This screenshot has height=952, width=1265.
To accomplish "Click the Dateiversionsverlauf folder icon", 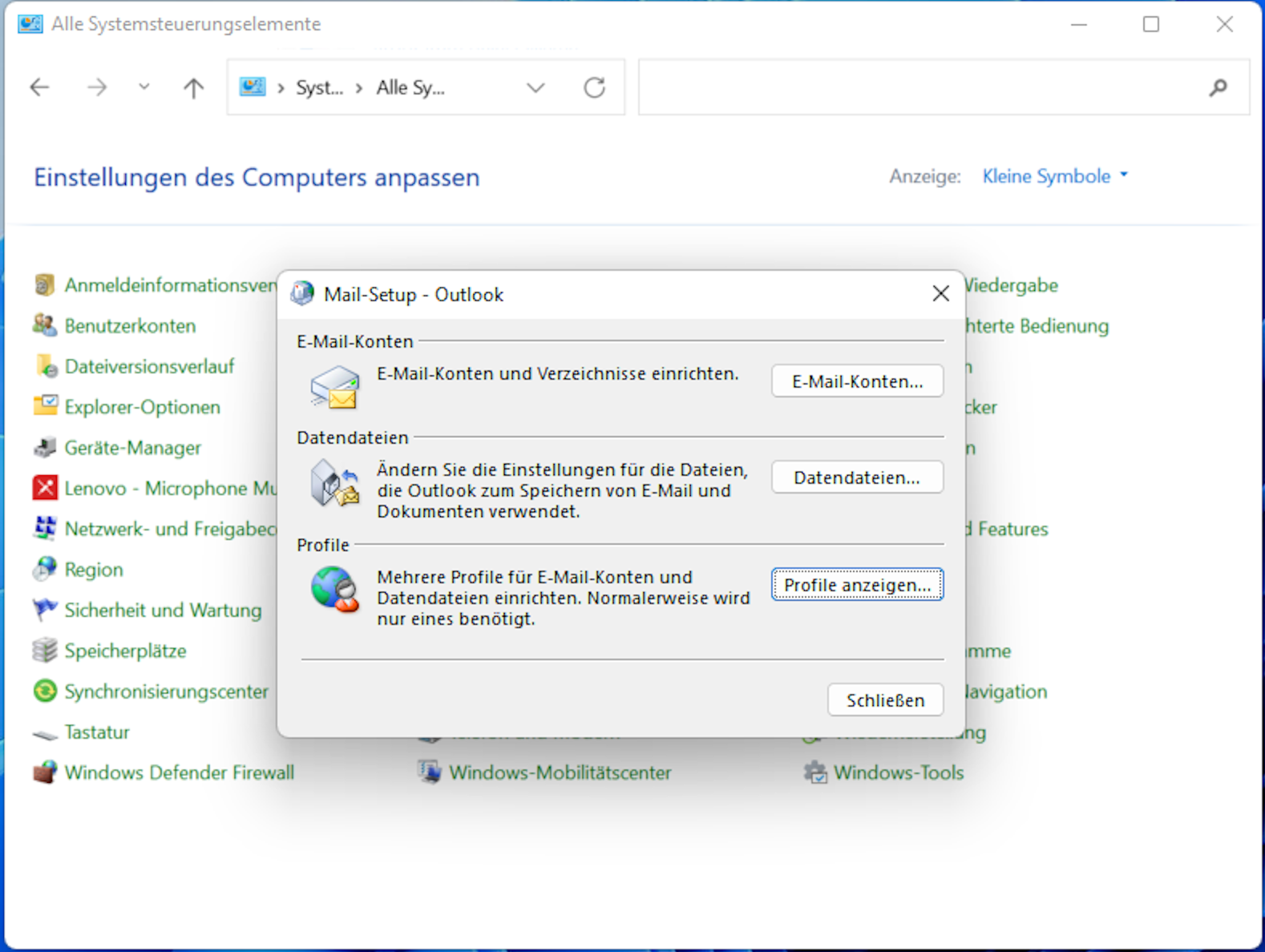I will (x=46, y=366).
